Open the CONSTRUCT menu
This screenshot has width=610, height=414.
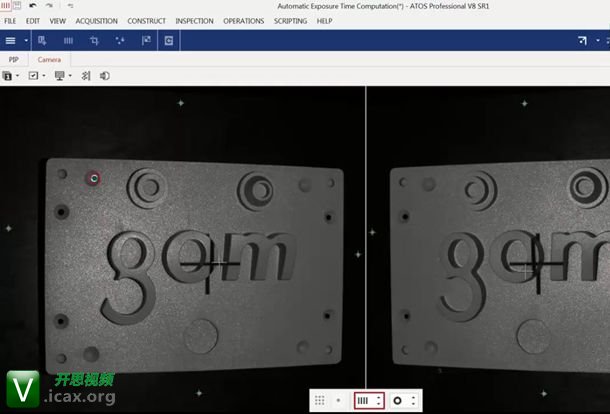pos(146,21)
